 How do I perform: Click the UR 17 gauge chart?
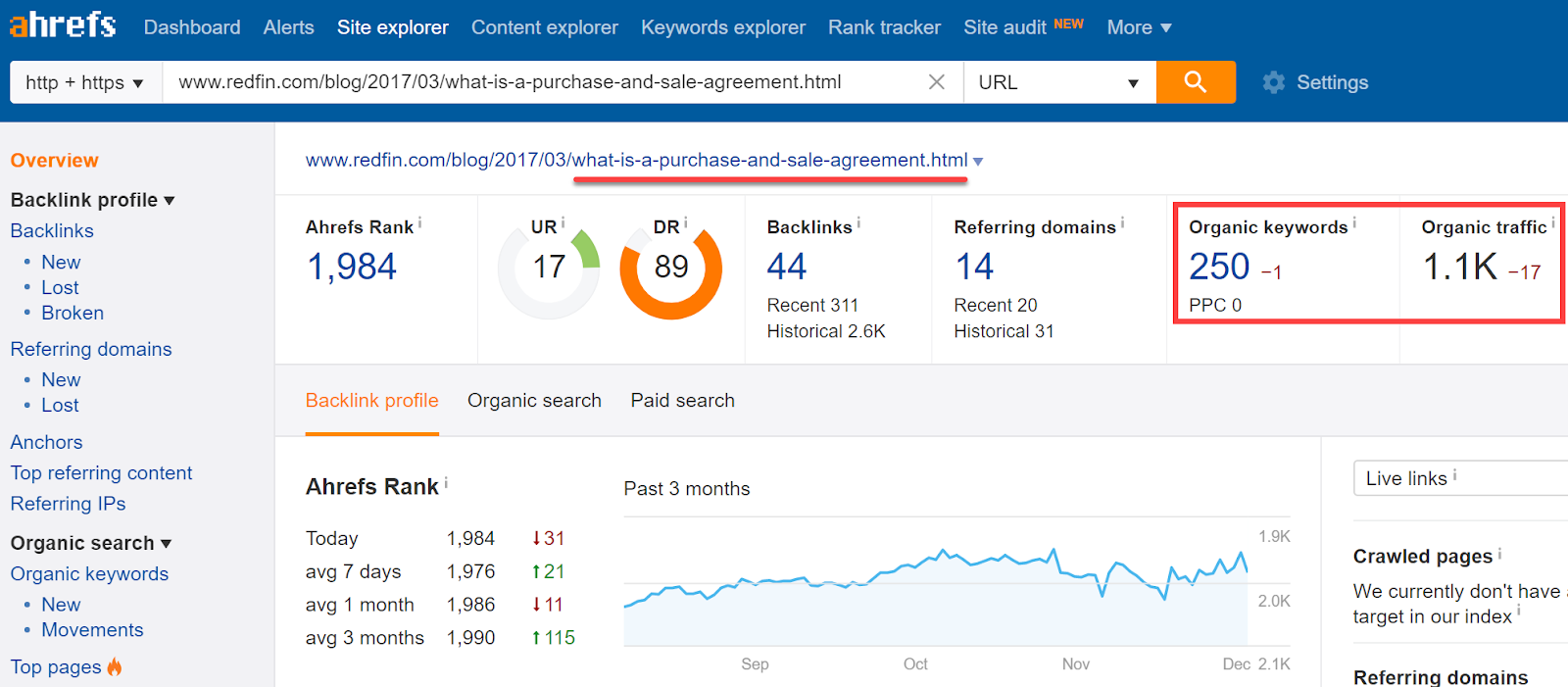(549, 268)
